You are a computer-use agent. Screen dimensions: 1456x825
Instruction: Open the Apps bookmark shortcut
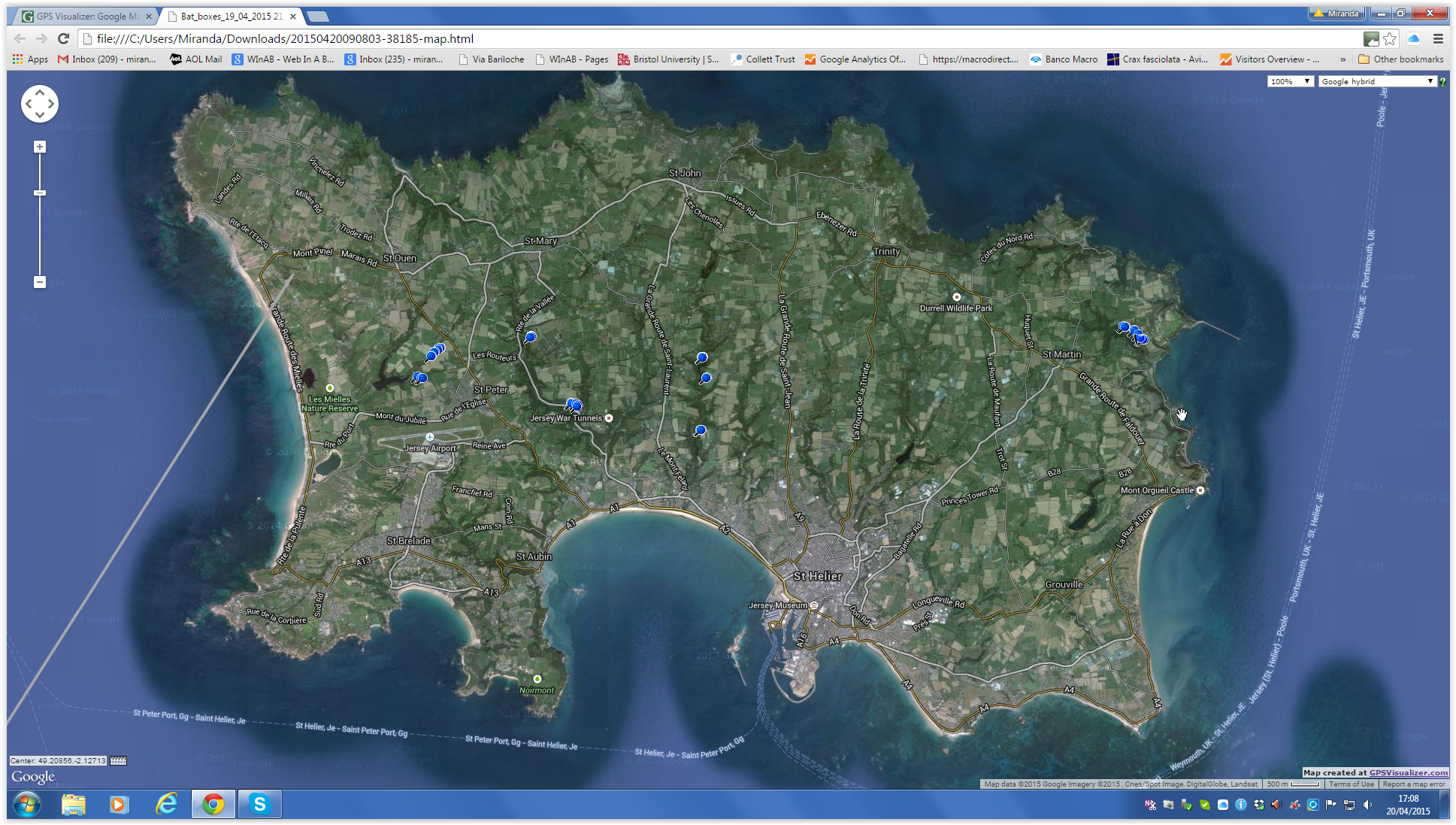30,59
